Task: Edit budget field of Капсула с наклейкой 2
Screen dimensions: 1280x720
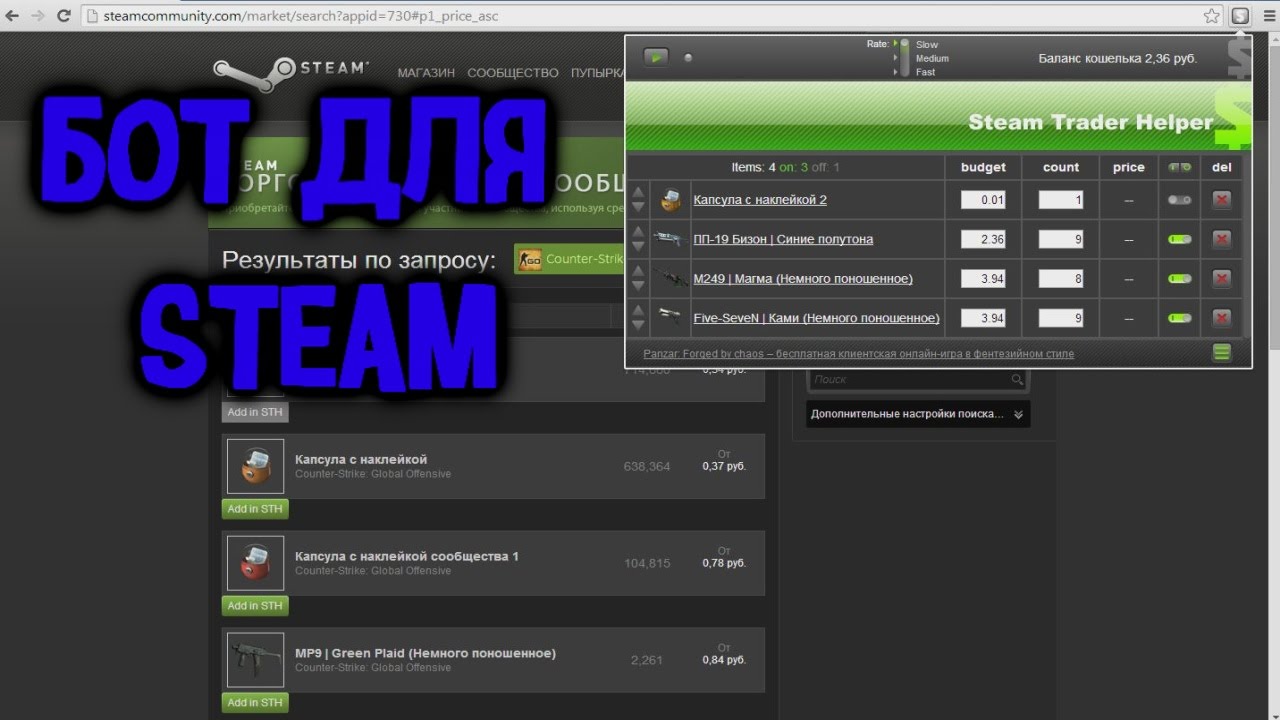Action: coord(983,200)
